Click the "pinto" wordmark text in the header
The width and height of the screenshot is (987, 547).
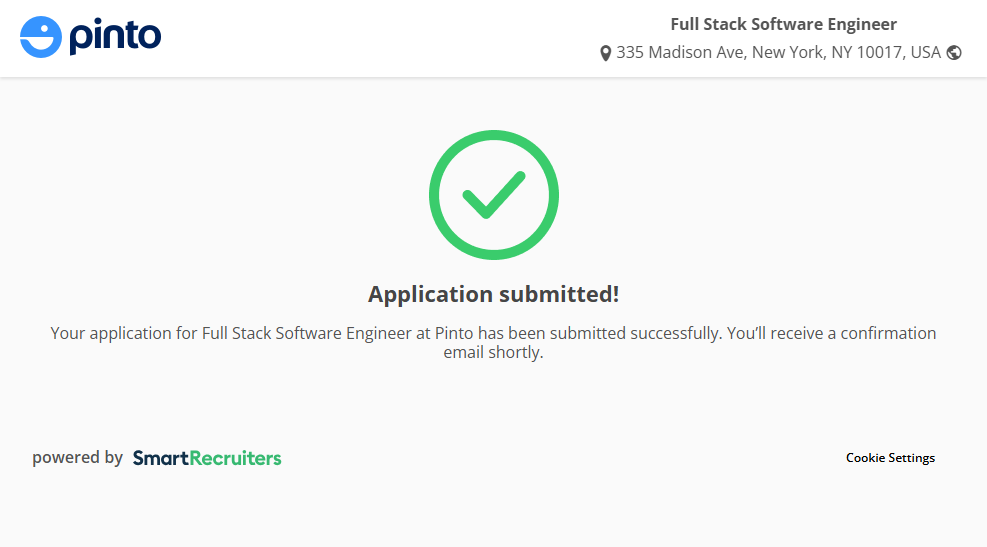click(x=115, y=37)
